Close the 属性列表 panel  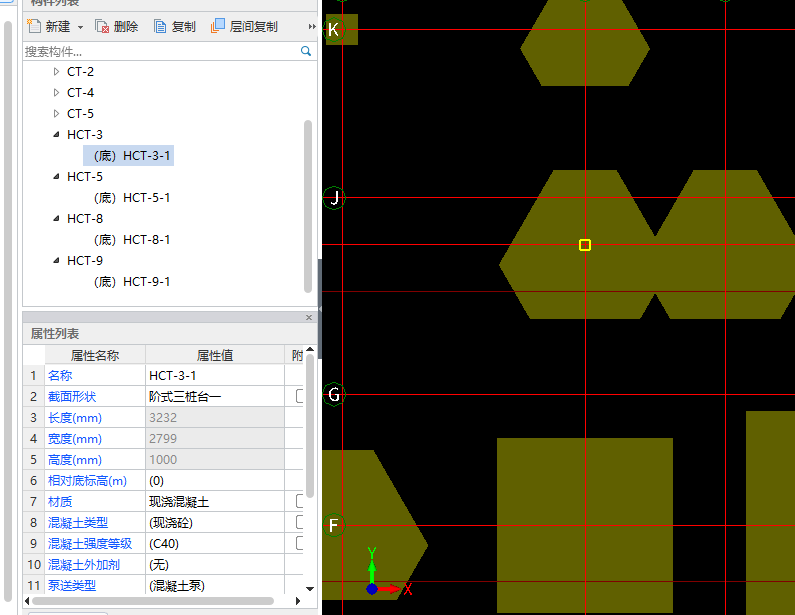tap(309, 317)
